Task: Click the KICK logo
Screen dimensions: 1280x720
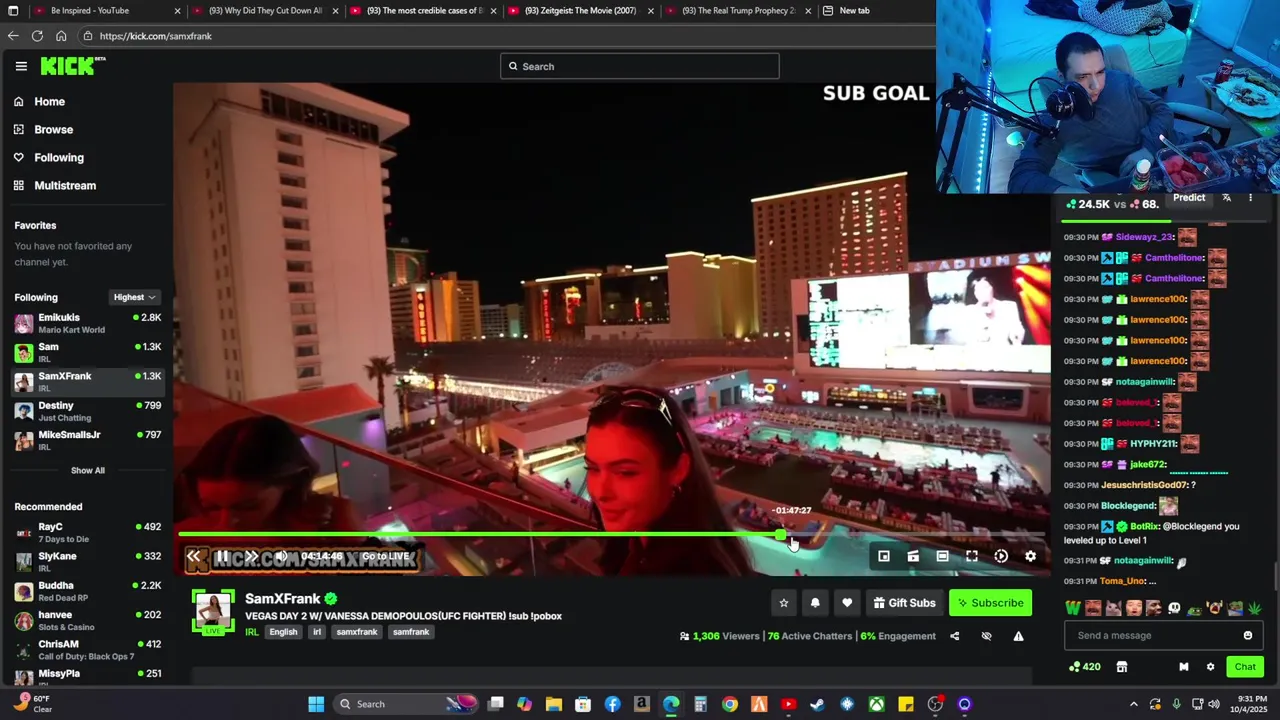Action: (72, 66)
